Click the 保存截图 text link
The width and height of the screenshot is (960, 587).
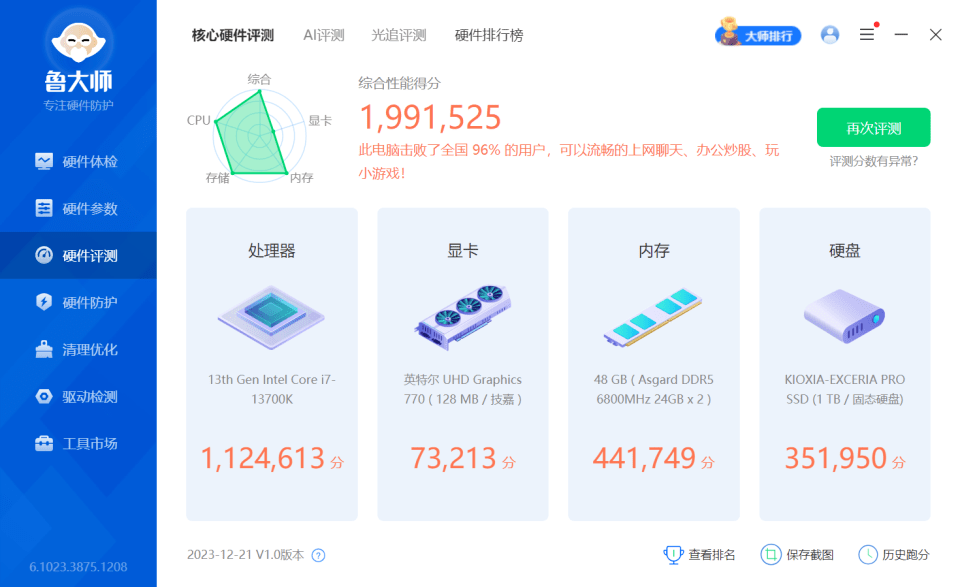pyautogui.click(x=809, y=555)
